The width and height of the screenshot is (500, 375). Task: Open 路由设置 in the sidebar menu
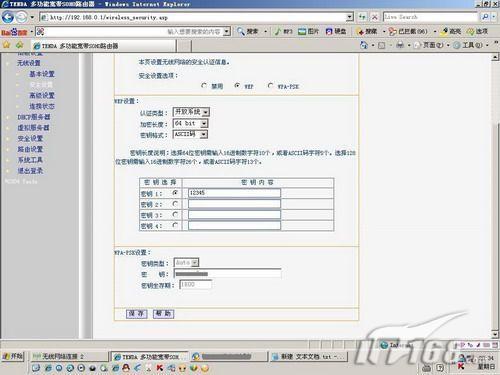point(30,149)
